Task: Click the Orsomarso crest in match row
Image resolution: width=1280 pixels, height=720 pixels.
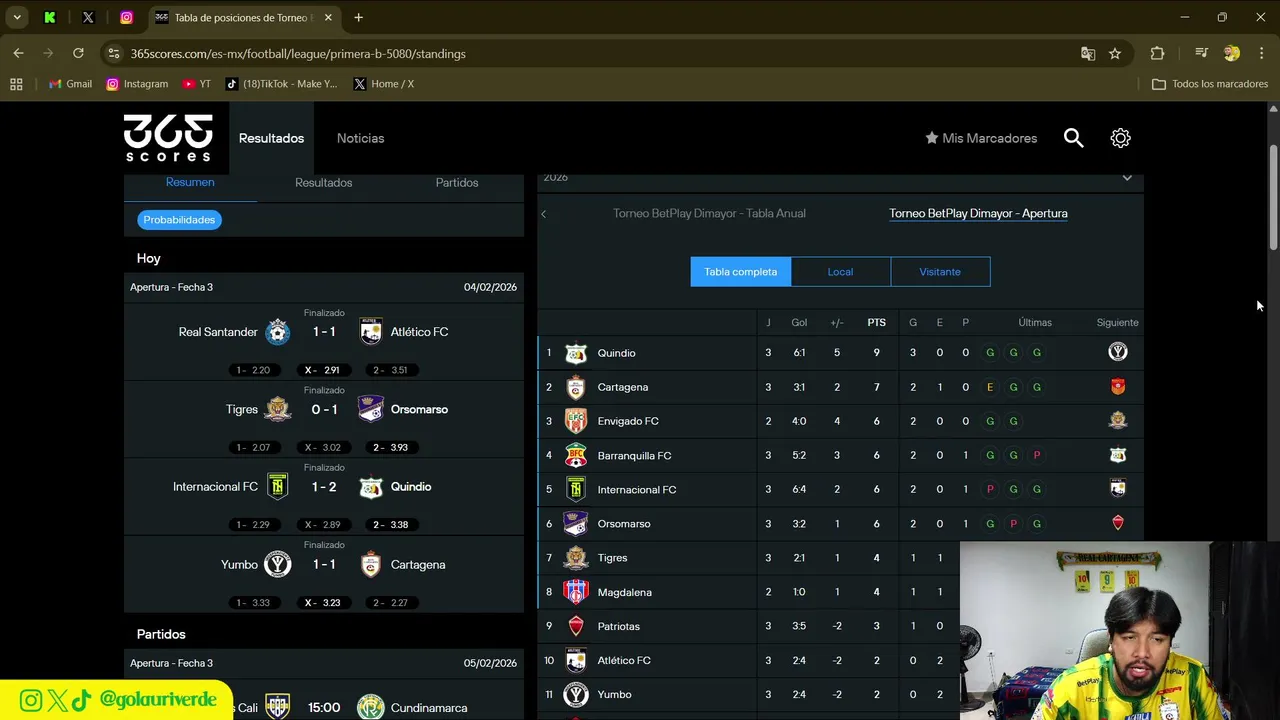Action: [x=371, y=409]
